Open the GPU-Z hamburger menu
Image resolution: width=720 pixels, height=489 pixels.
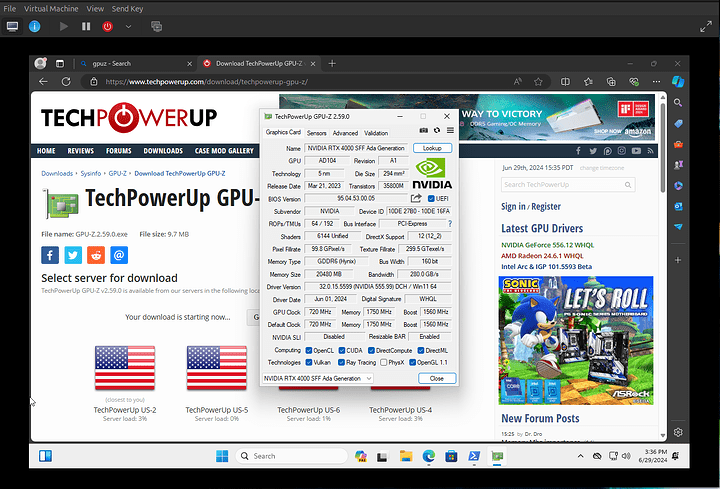450,131
